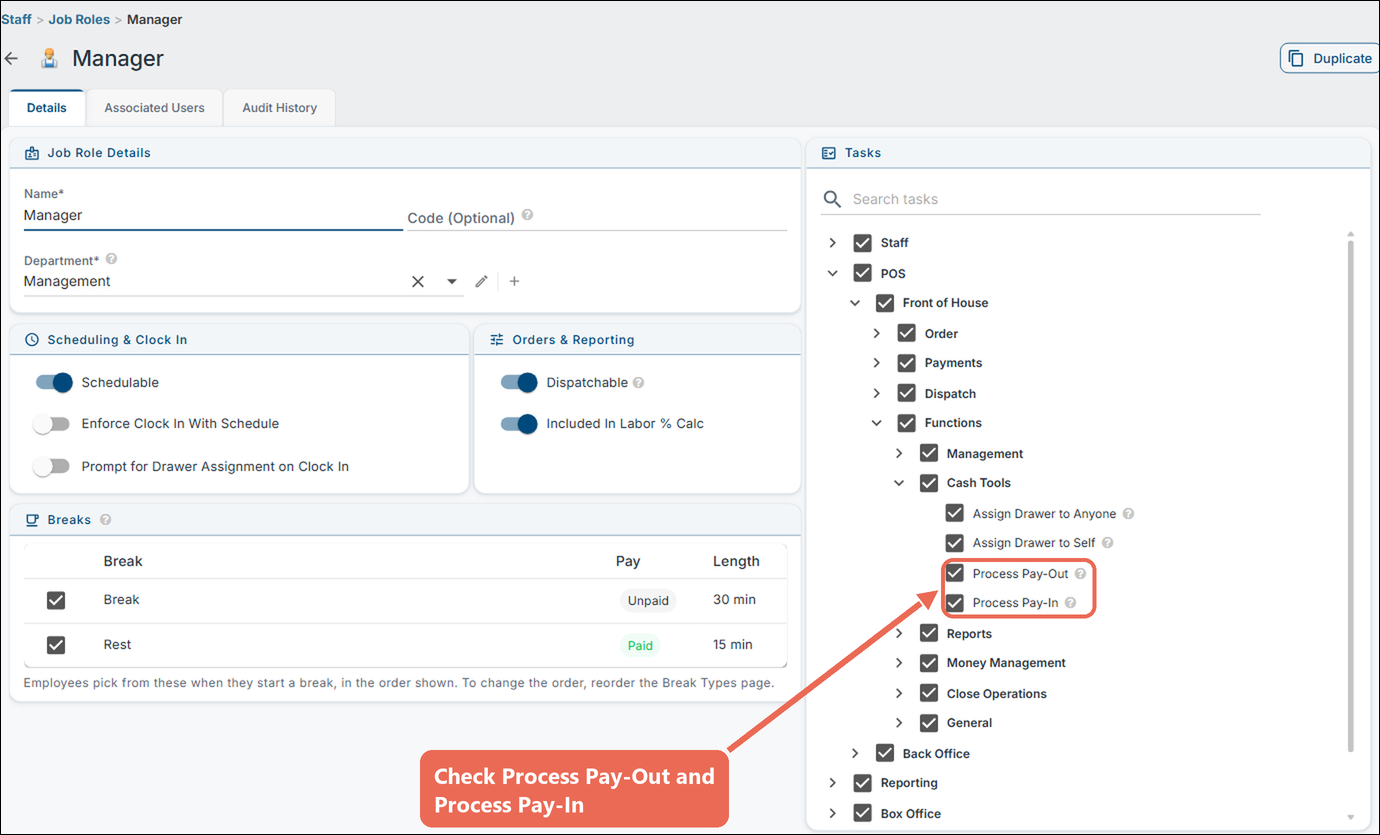1380x835 pixels.
Task: Click help icon beside Process Pay-In
Action: 1070,603
